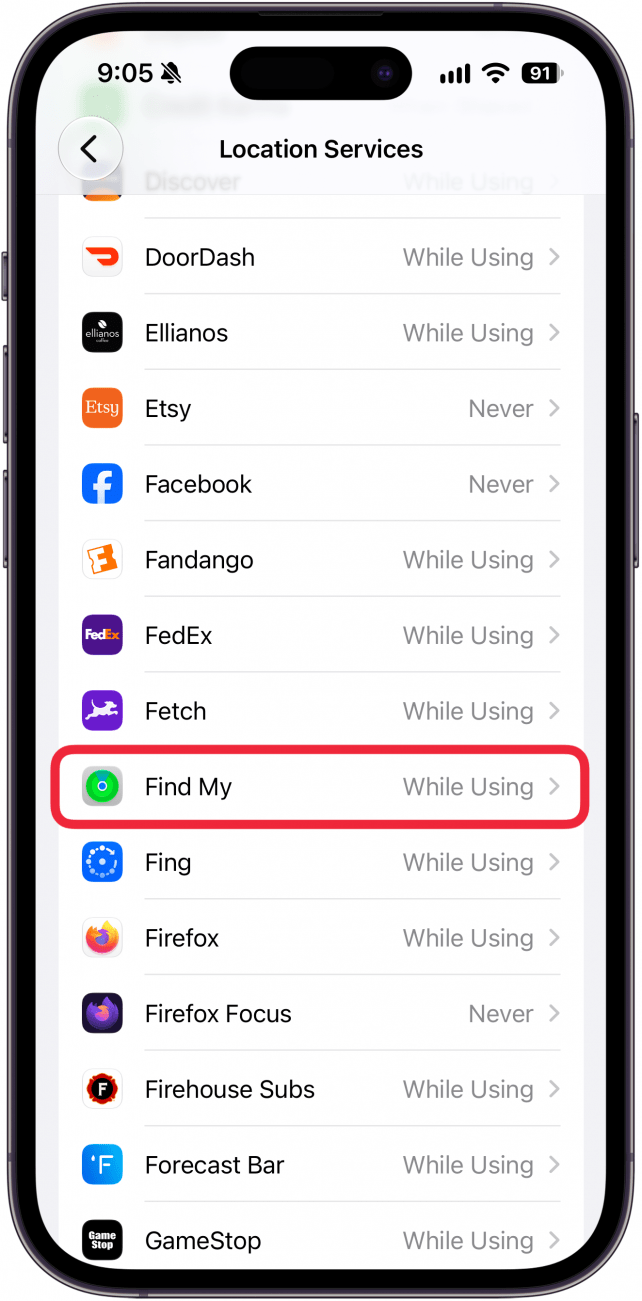The height and width of the screenshot is (1301, 642).
Task: Tap the DoorDash app icon
Action: tap(102, 257)
